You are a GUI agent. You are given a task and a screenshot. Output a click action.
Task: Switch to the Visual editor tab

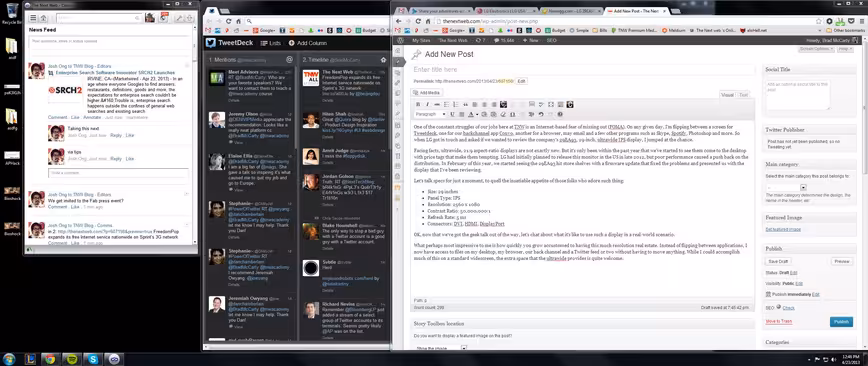click(x=726, y=95)
